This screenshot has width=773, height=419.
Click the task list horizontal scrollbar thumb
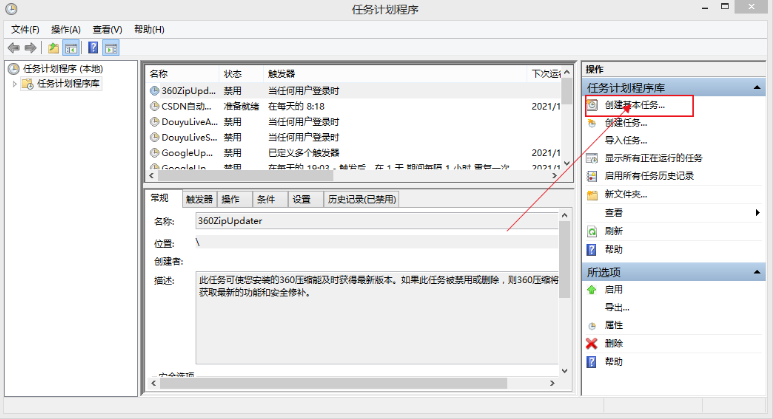(x=245, y=175)
